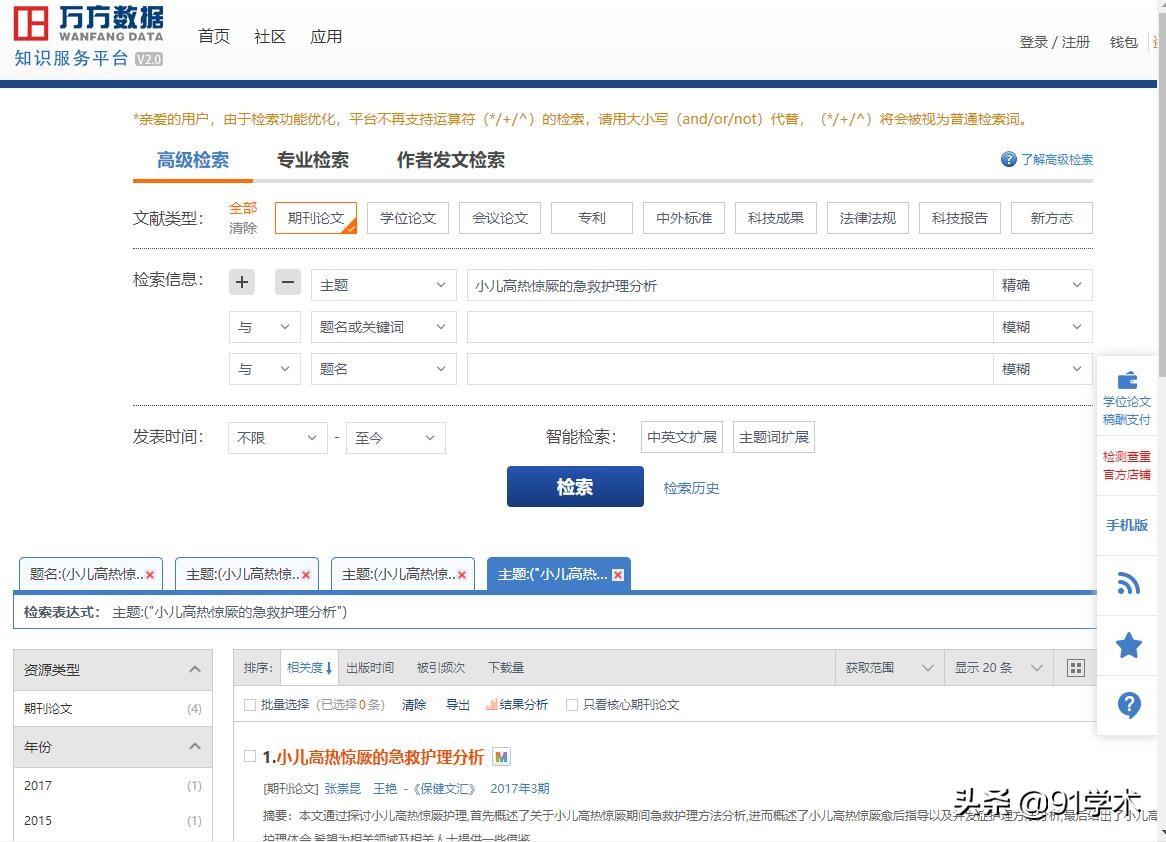Enable the 批量选择 checkbox
The image size is (1166, 842).
click(248, 704)
